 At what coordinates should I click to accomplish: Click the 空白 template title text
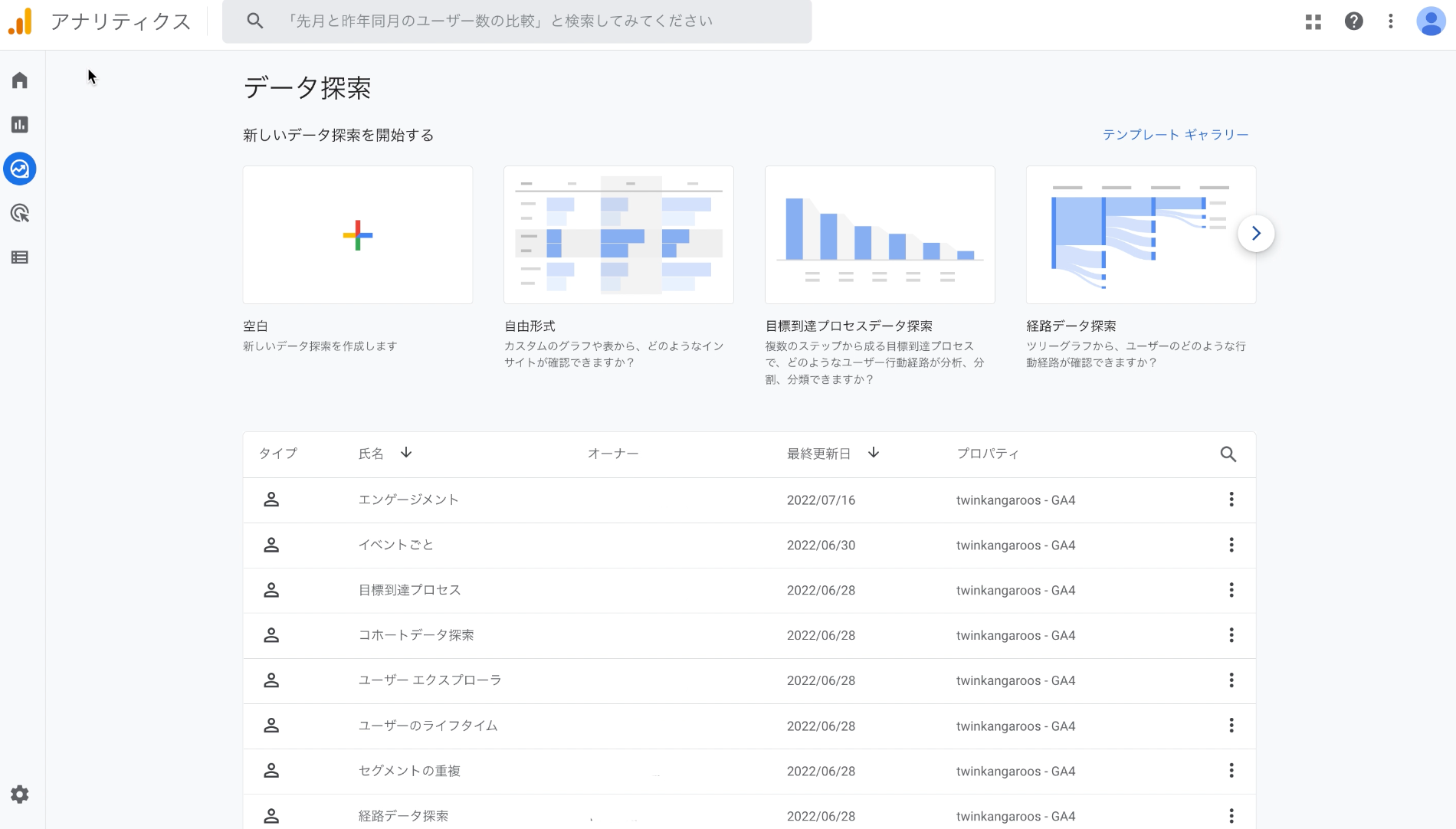coord(255,326)
